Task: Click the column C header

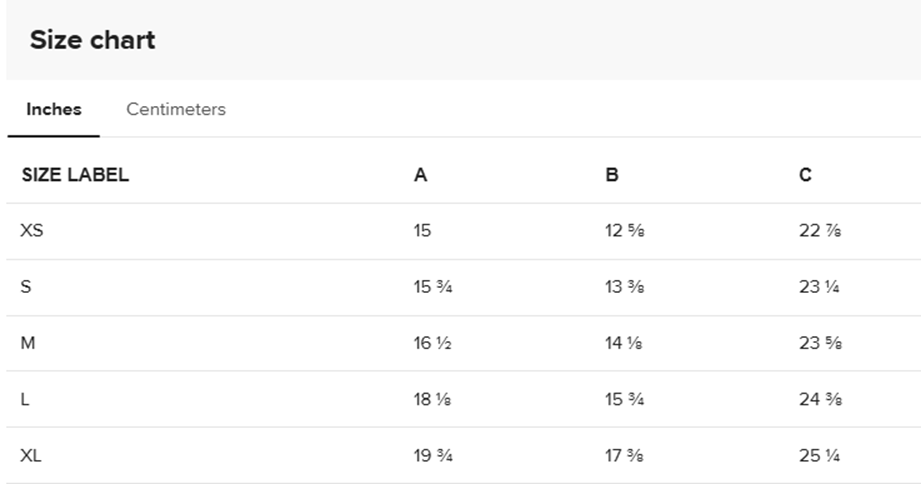Action: point(805,175)
